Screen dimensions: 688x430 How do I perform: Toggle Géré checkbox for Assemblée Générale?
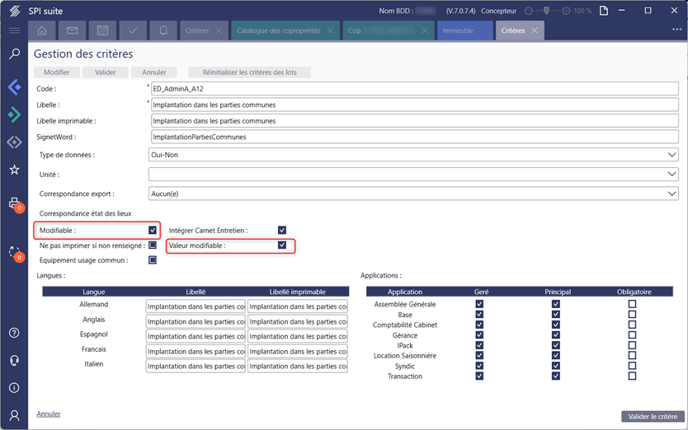pos(479,304)
